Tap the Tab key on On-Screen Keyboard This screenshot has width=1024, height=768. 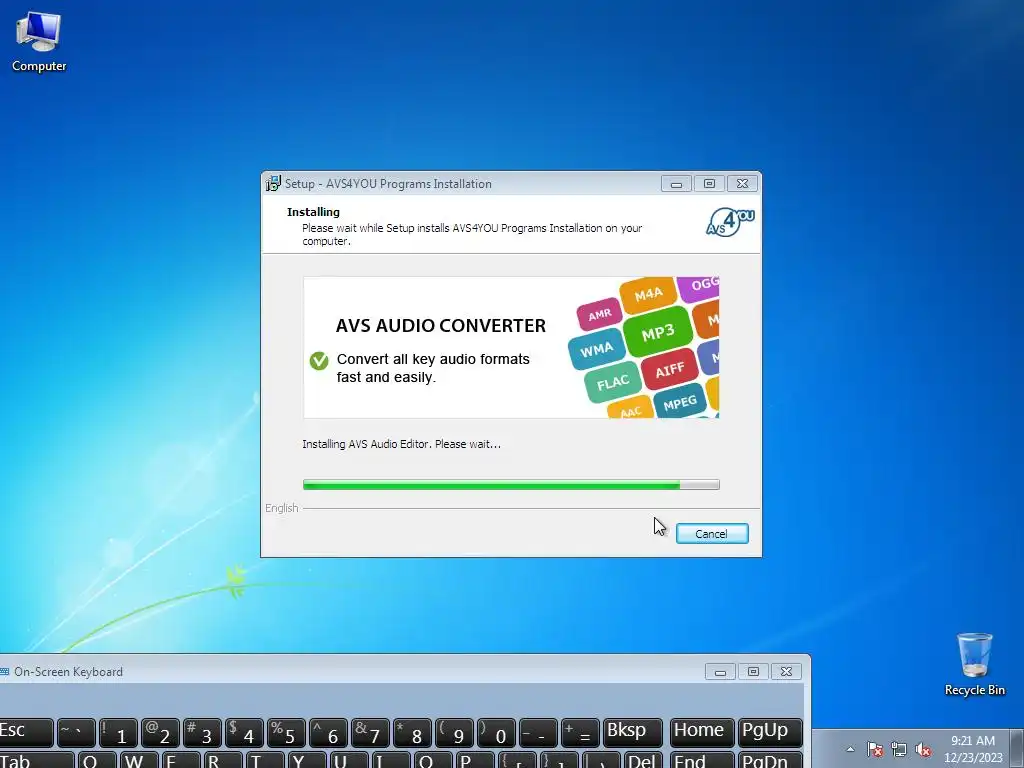click(x=36, y=760)
